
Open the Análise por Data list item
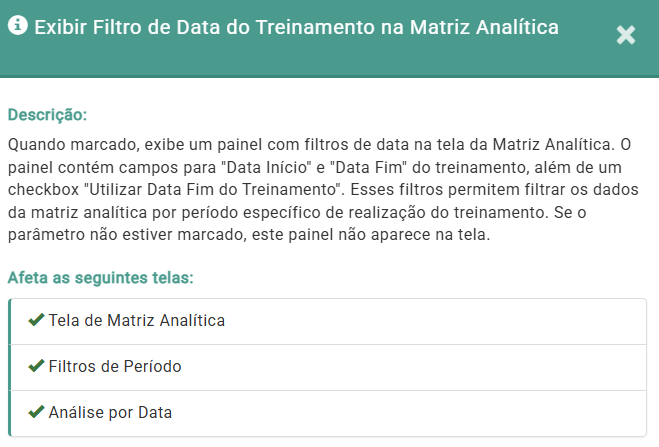[110, 412]
